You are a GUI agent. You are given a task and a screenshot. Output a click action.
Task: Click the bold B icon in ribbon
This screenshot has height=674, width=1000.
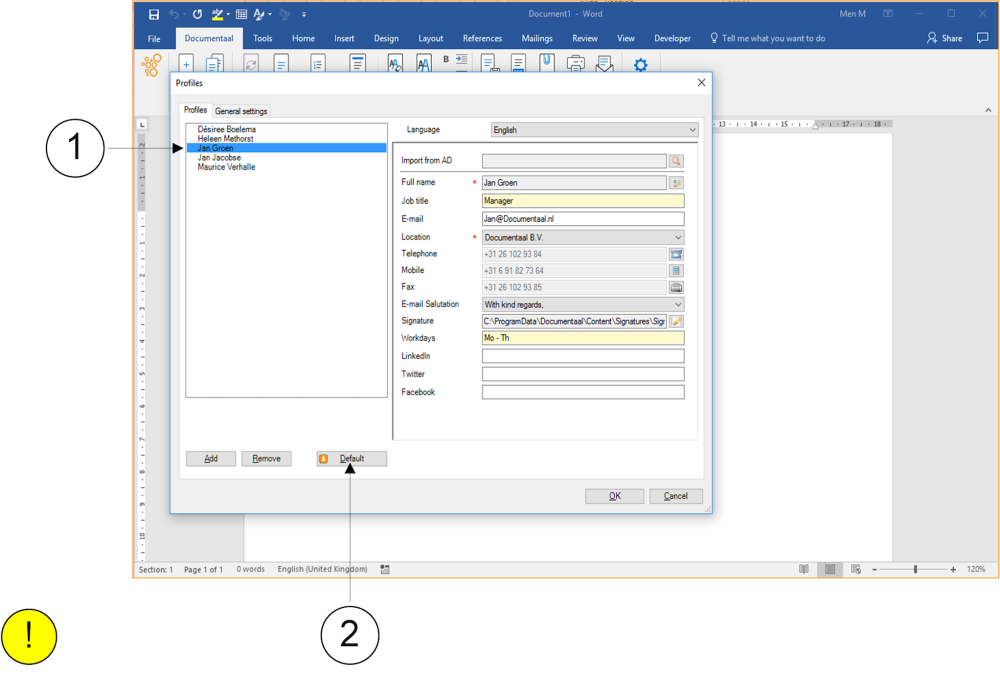point(446,59)
